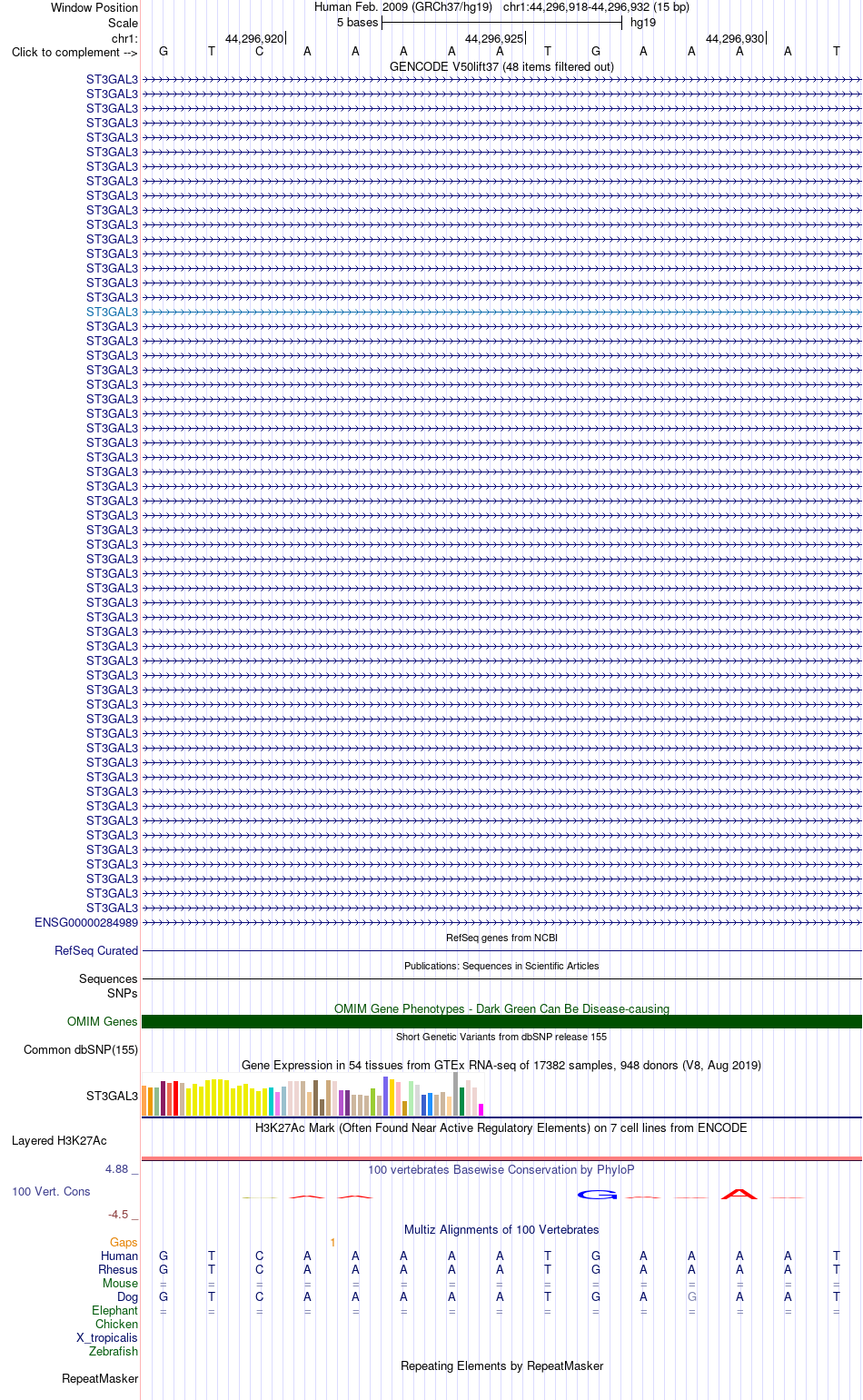
Task: Click the 'OMIM Genes' track label
Action: [x=103, y=1021]
